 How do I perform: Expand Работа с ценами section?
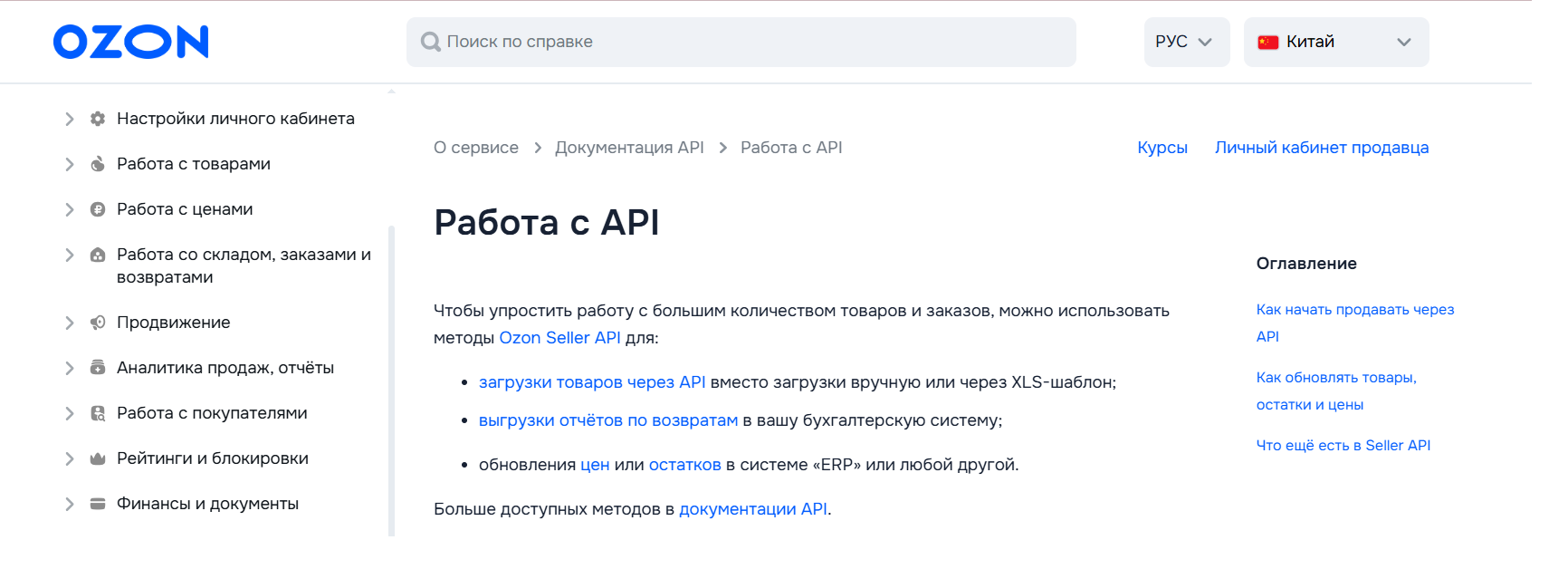tap(70, 209)
